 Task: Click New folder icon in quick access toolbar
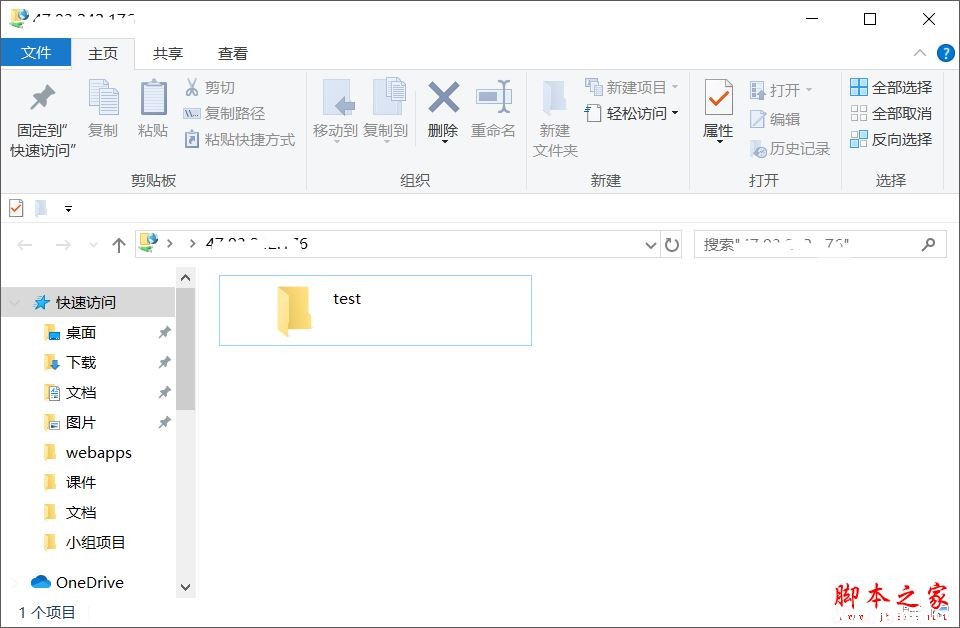click(41, 209)
